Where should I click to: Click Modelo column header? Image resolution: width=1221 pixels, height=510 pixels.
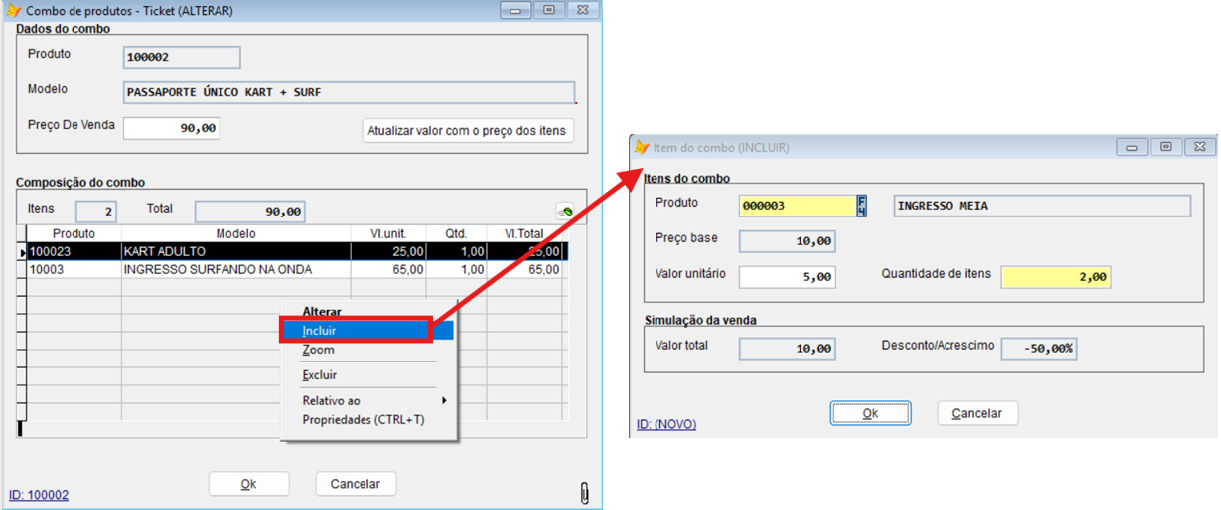pyautogui.click(x=236, y=233)
